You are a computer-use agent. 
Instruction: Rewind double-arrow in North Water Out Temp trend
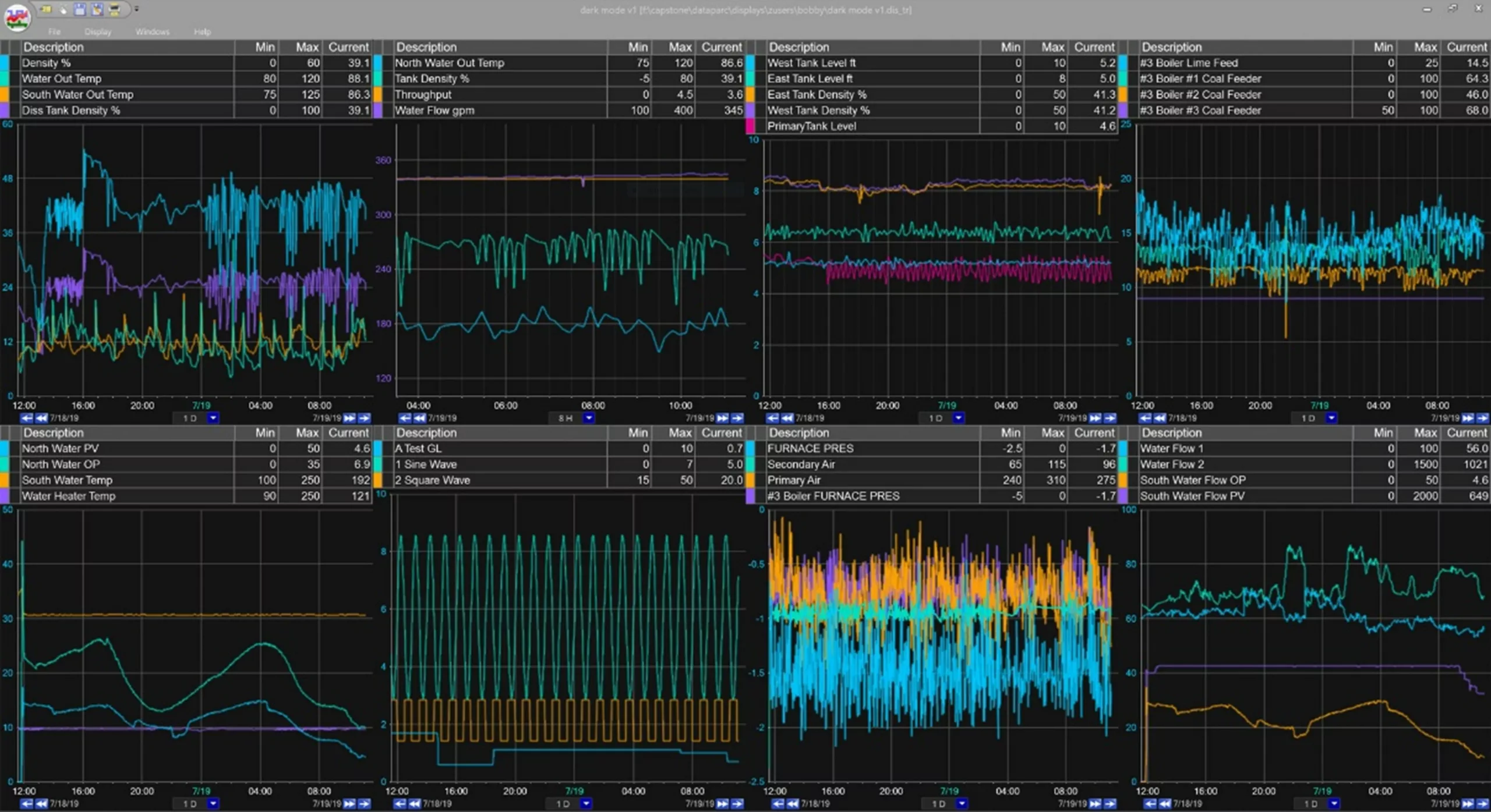(419, 418)
